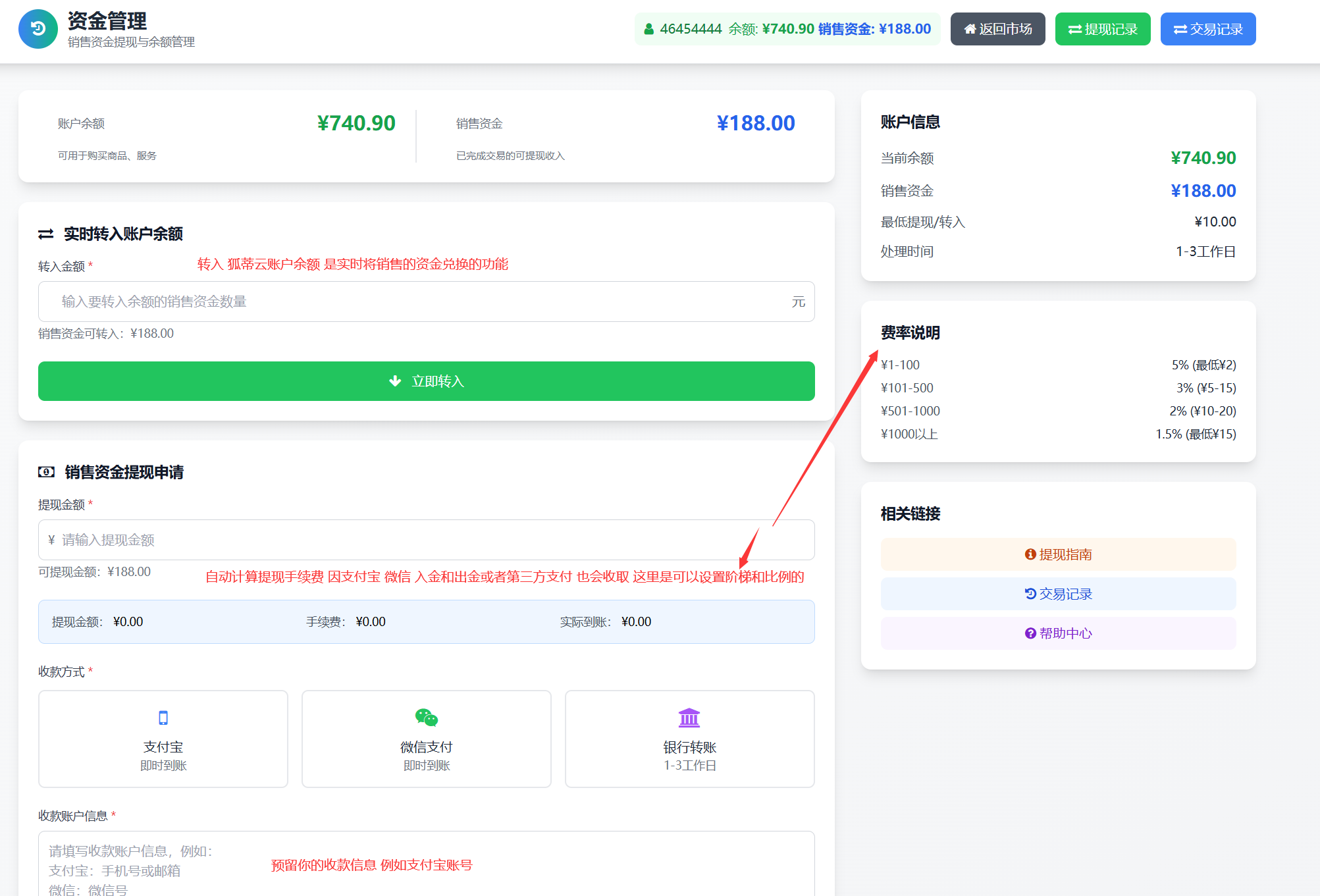
Task: Click the WeChat Pay icon
Action: point(427,718)
